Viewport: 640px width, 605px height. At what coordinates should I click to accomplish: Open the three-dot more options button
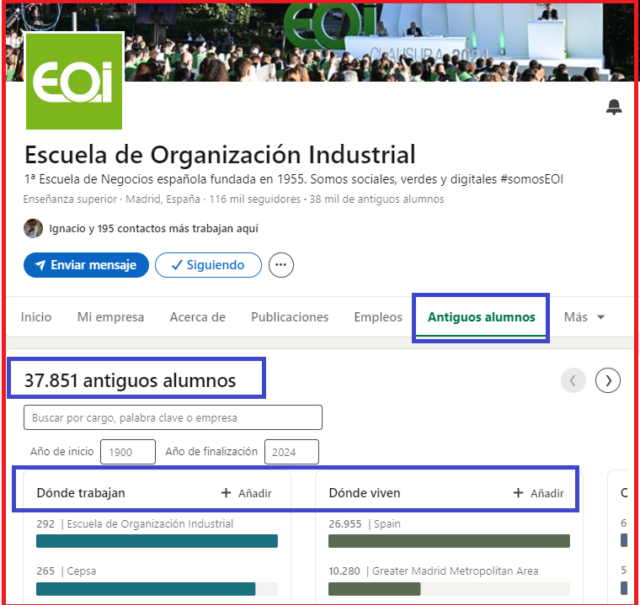pos(281,265)
